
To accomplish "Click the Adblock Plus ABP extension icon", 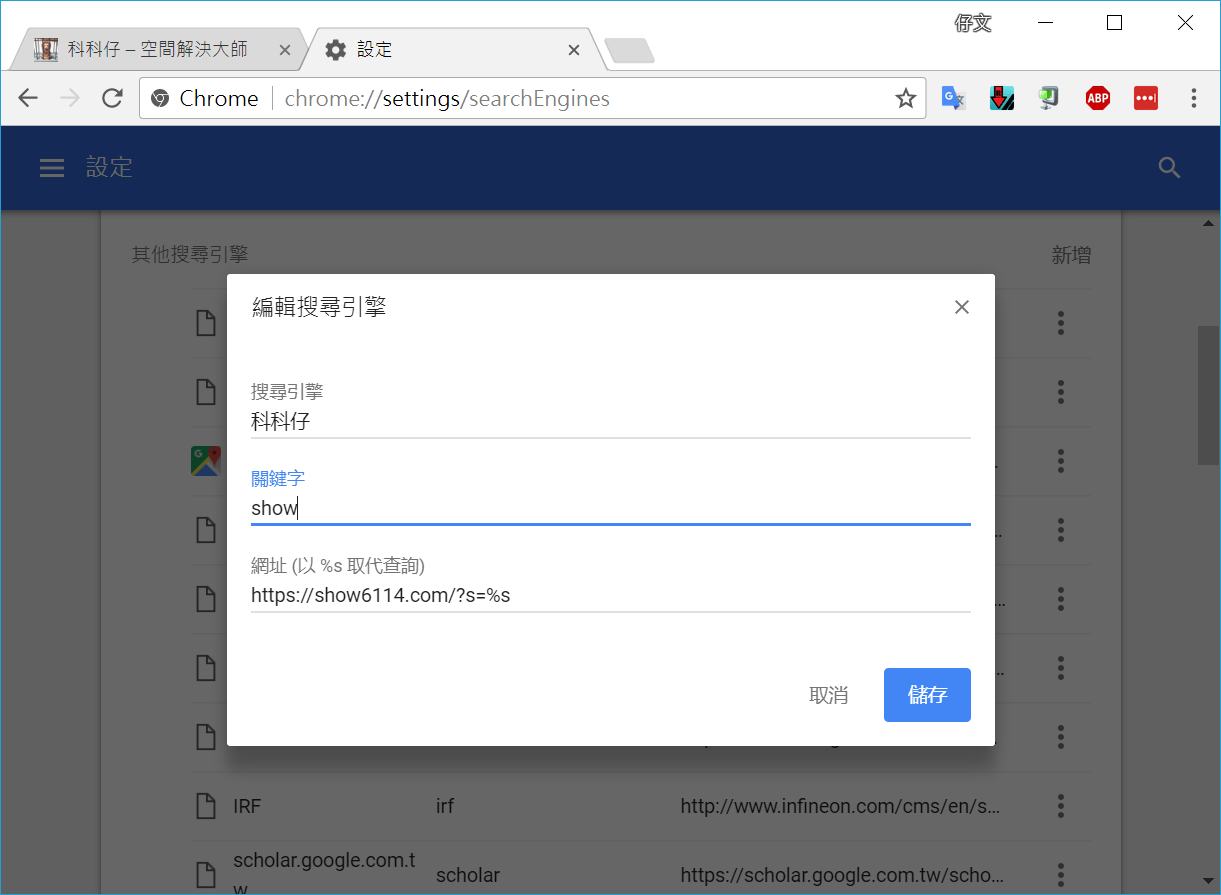I will pyautogui.click(x=1098, y=98).
